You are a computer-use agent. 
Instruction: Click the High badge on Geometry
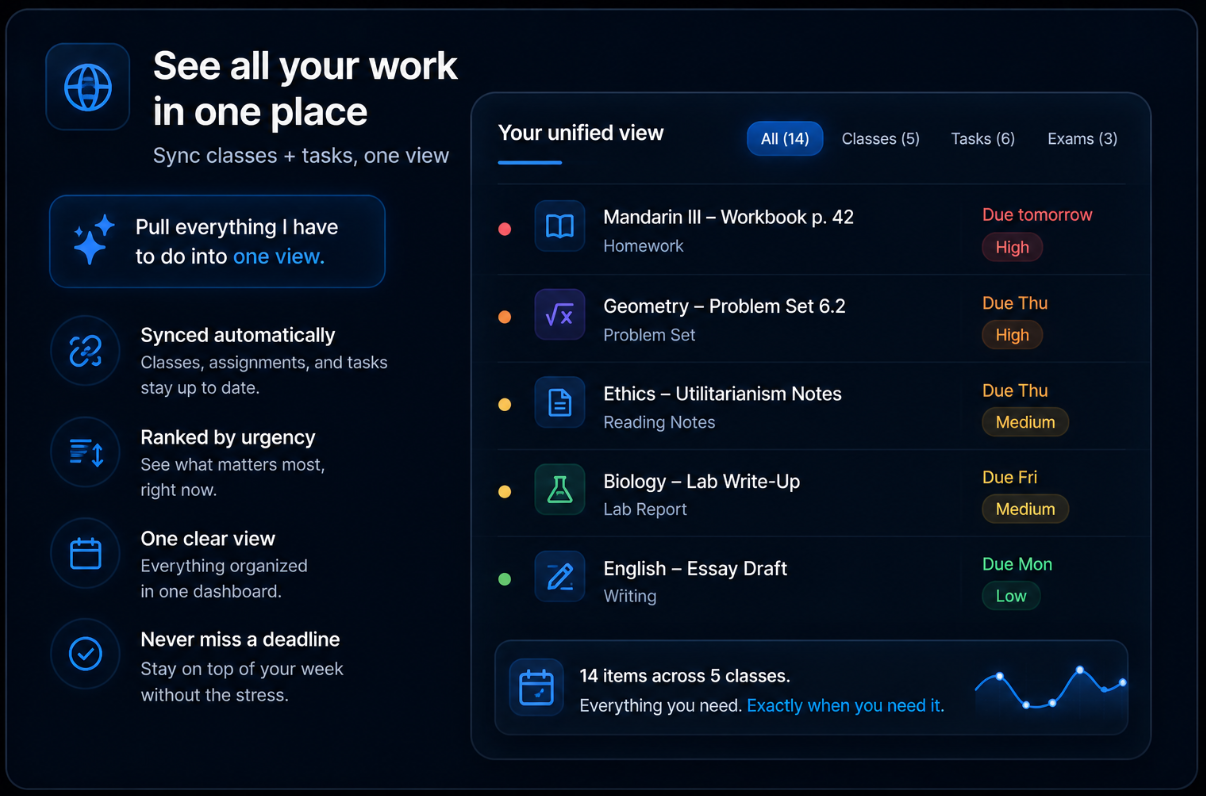[x=1012, y=335]
